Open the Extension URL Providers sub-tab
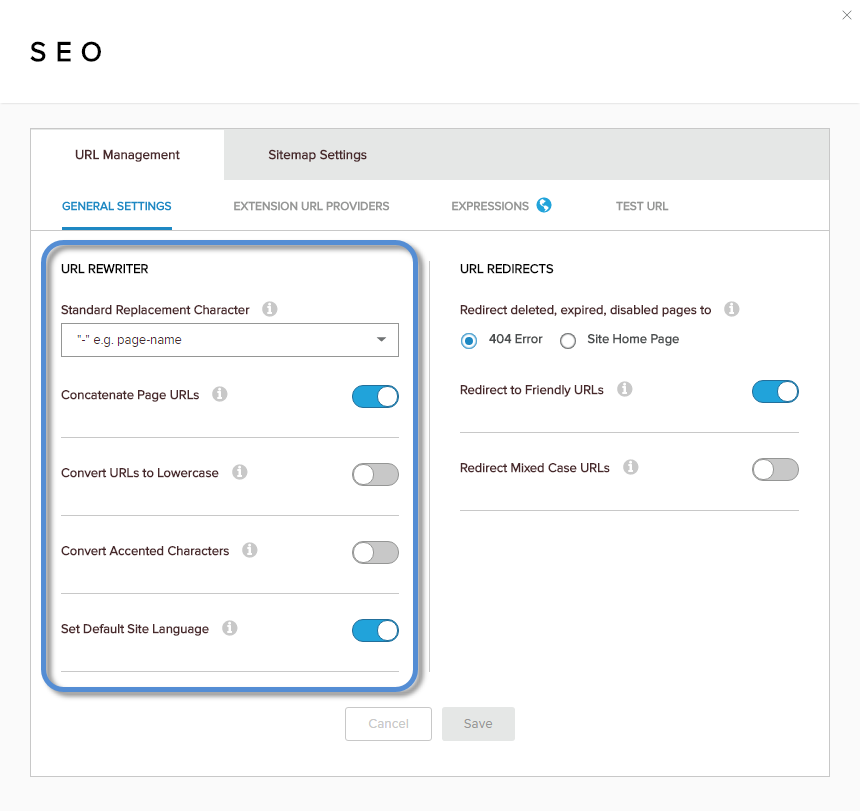 click(311, 206)
